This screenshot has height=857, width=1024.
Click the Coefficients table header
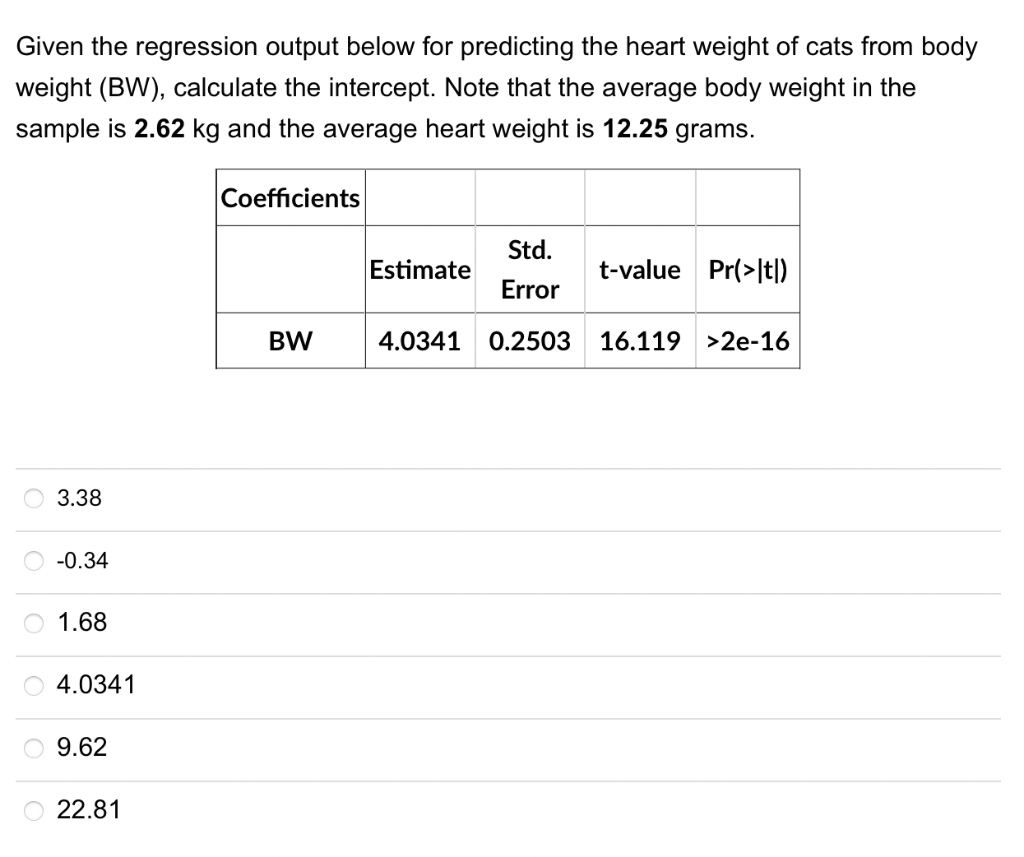[x=289, y=198]
